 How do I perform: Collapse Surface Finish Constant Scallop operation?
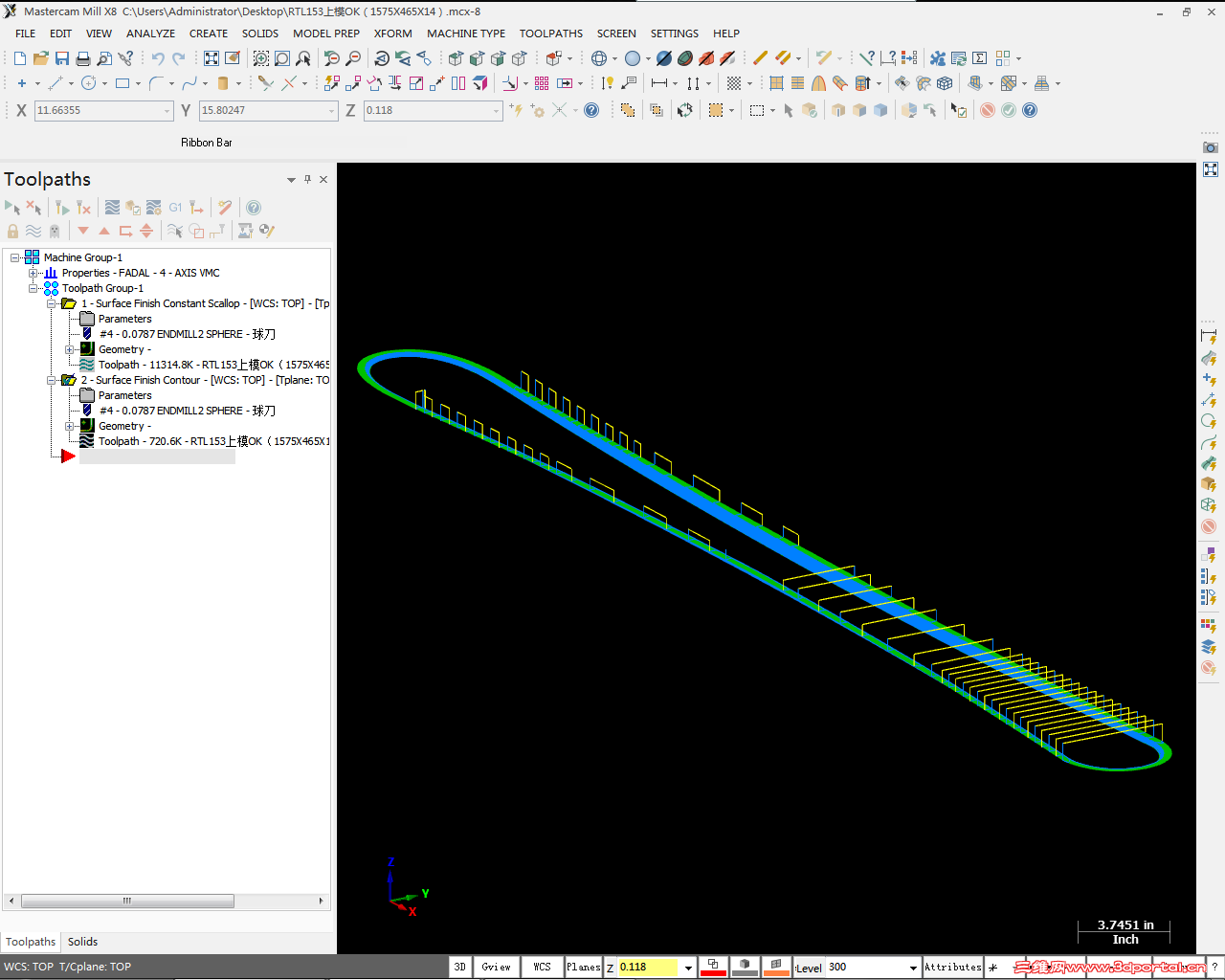pos(52,303)
